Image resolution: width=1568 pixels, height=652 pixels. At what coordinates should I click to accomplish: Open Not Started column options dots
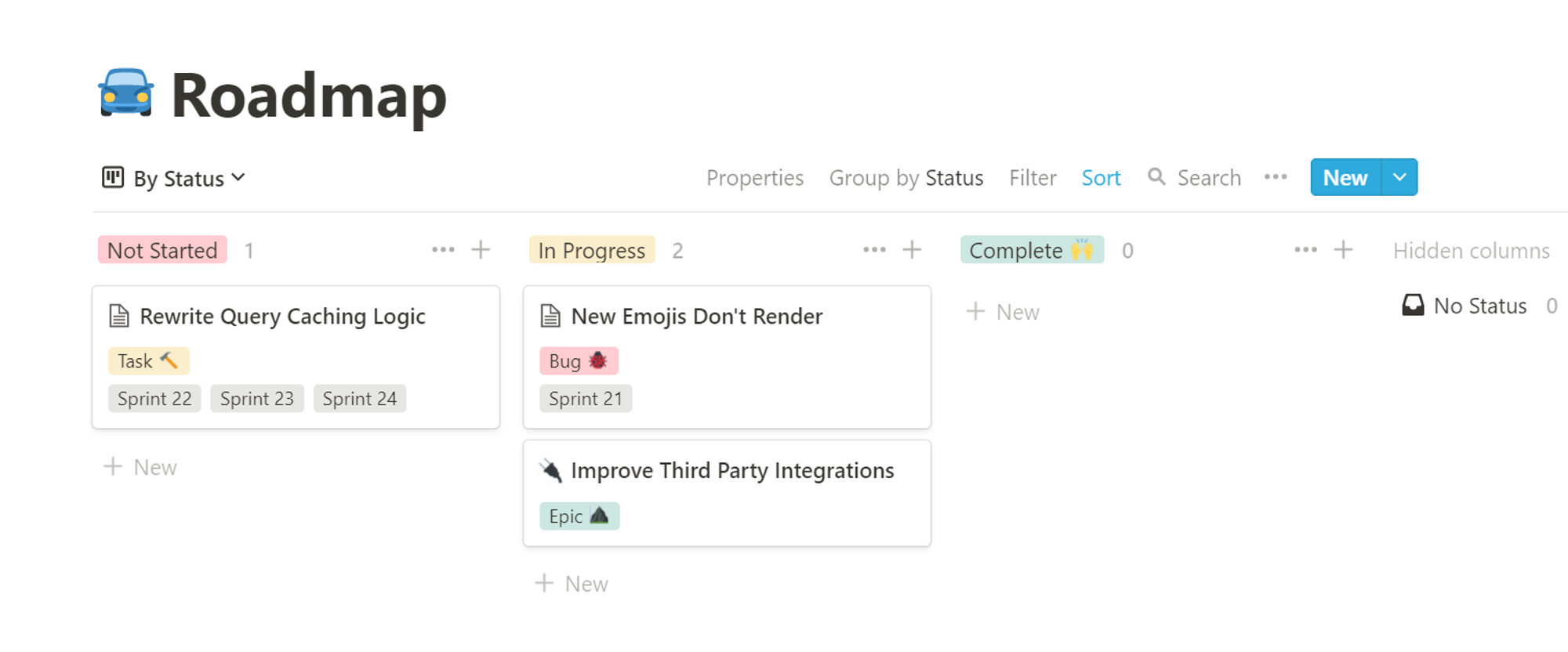443,250
